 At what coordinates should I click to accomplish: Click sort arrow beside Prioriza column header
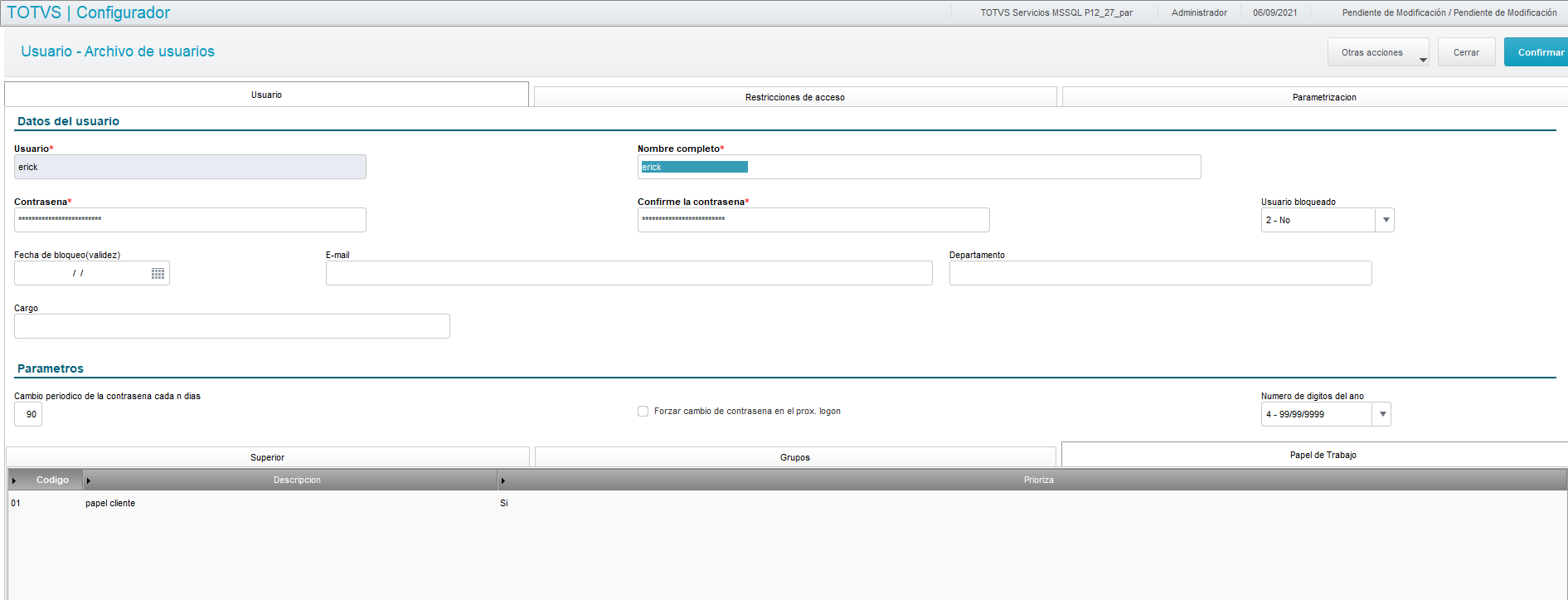[x=503, y=480]
